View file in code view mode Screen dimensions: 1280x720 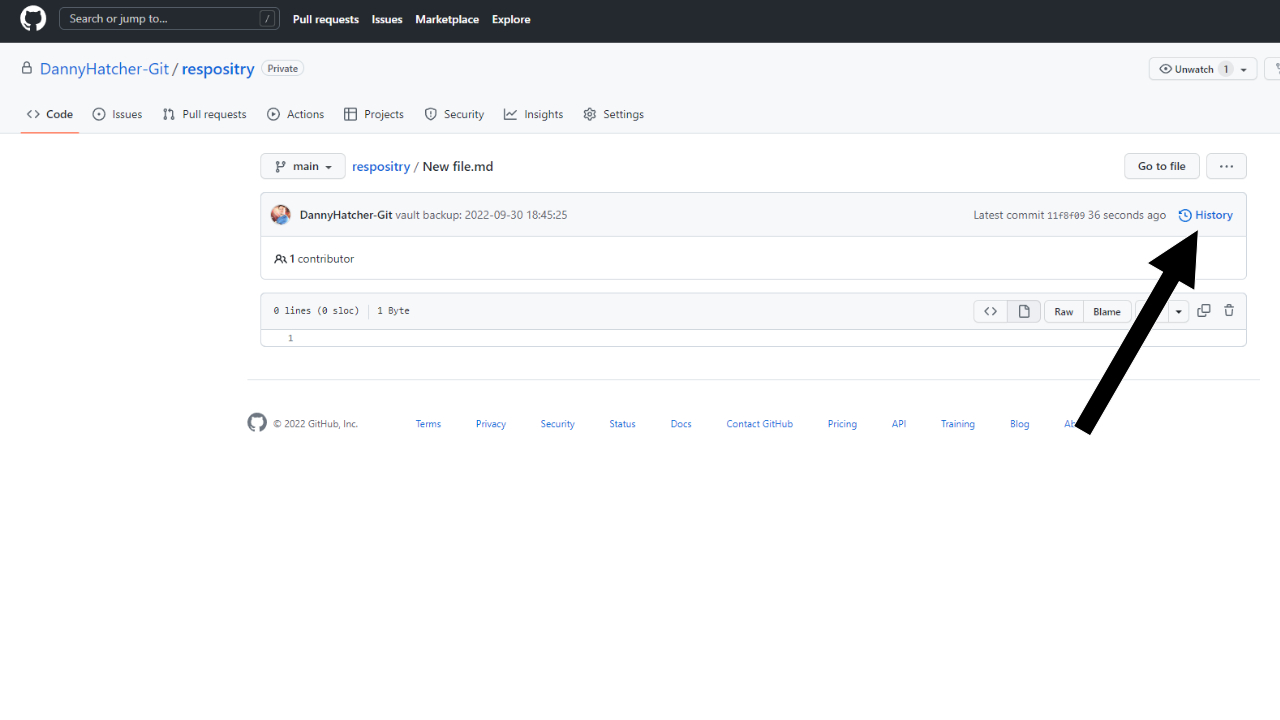[x=989, y=311]
